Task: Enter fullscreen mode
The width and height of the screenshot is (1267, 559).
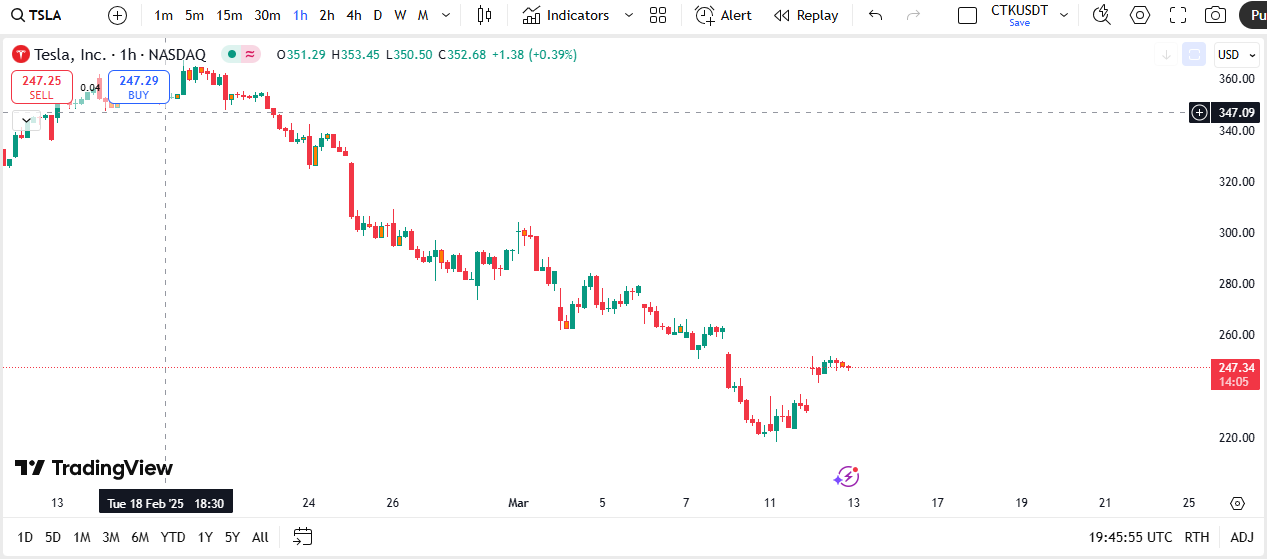Action: click(1178, 15)
